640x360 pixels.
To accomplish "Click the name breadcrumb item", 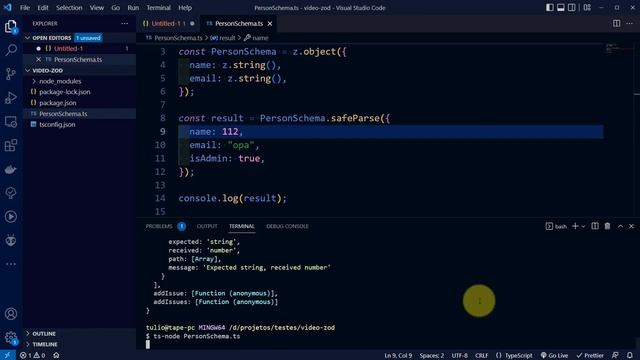I will 256,38.
